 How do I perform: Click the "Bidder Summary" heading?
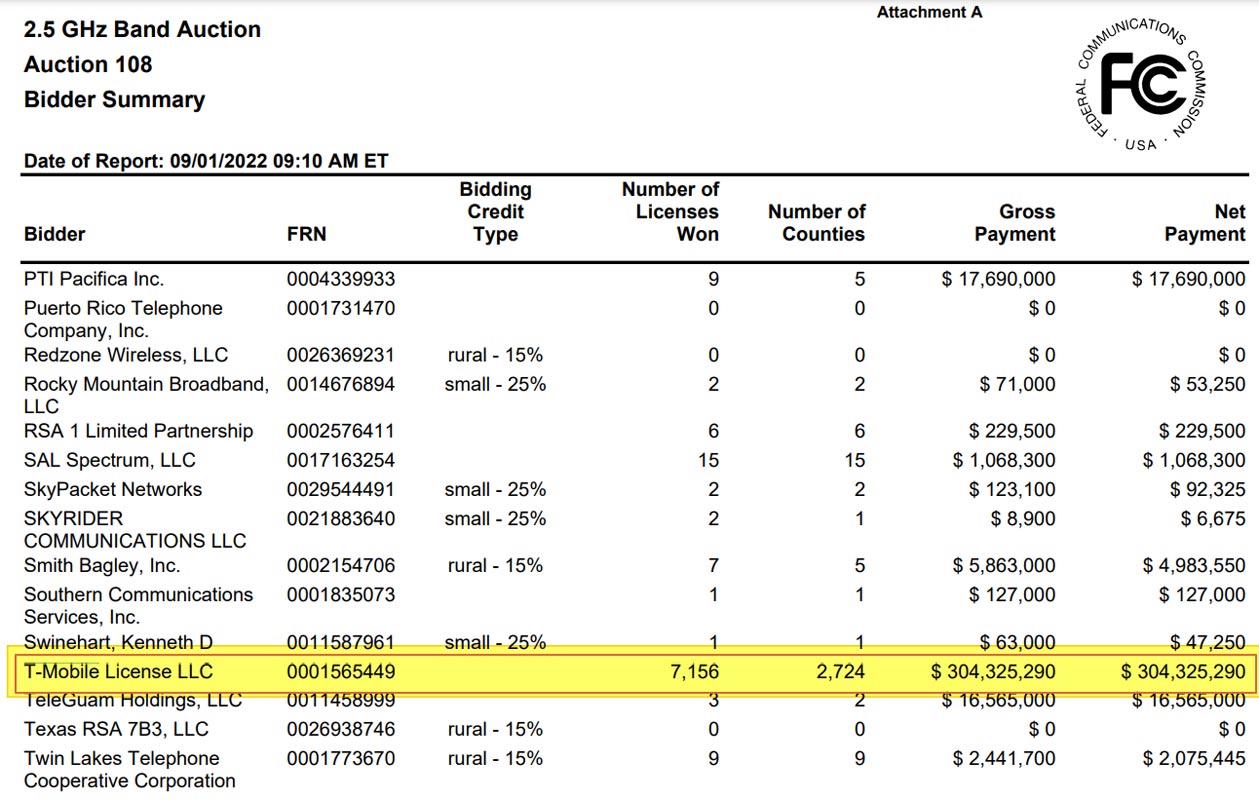pos(114,100)
